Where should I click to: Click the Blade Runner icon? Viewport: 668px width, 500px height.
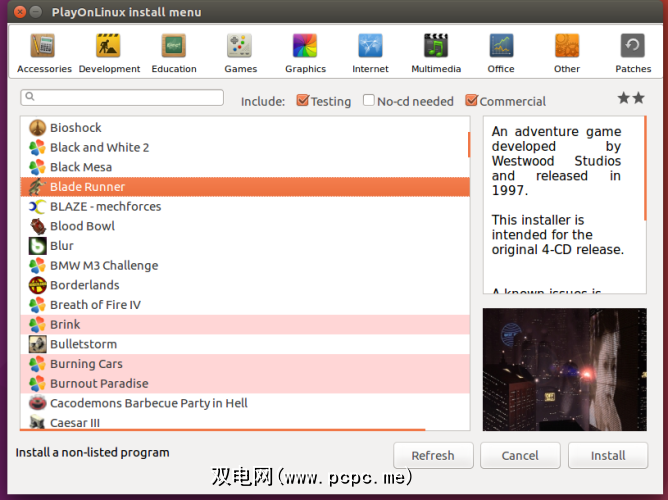pyautogui.click(x=37, y=187)
